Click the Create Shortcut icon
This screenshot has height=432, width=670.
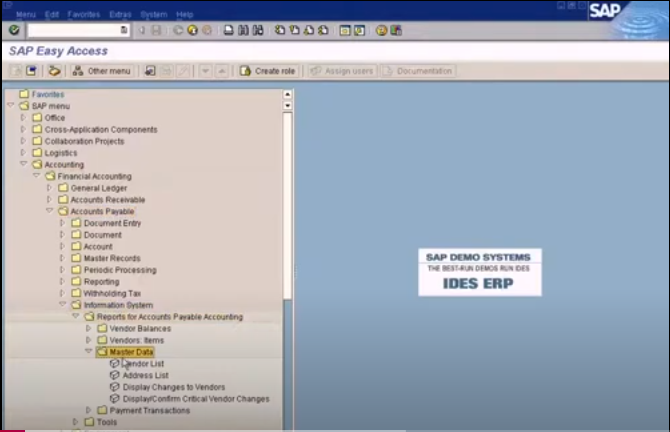pyautogui.click(x=359, y=30)
